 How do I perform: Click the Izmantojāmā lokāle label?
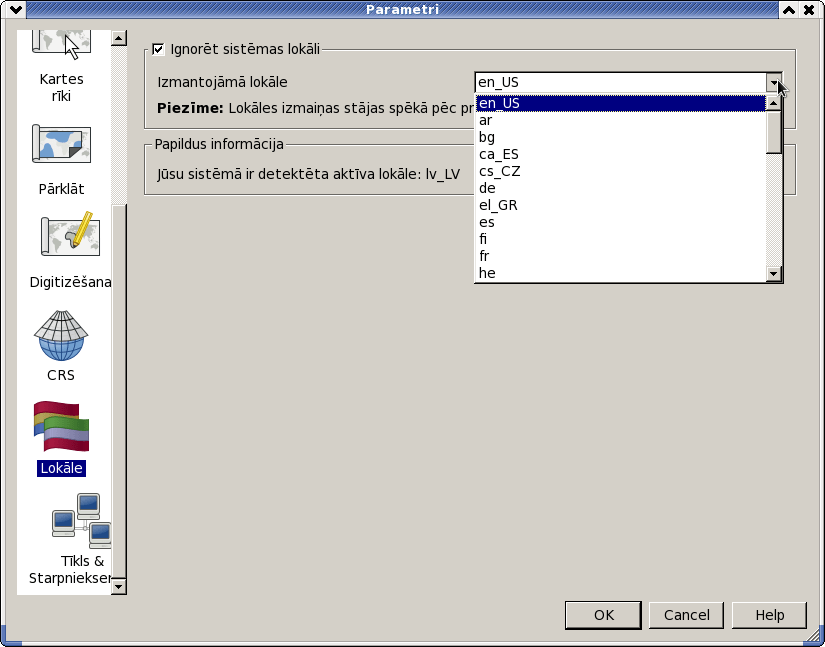click(x=222, y=83)
